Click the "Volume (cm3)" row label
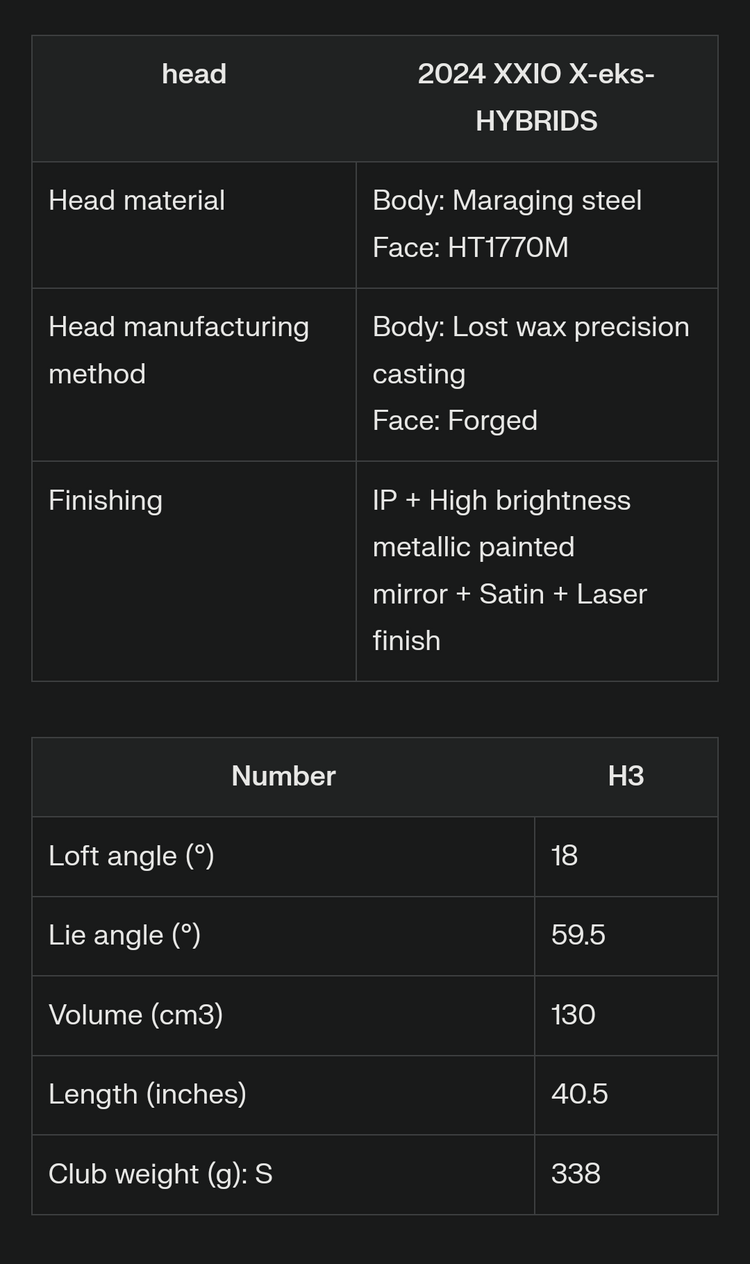Viewport: 750px width, 1264px height. [136, 1016]
